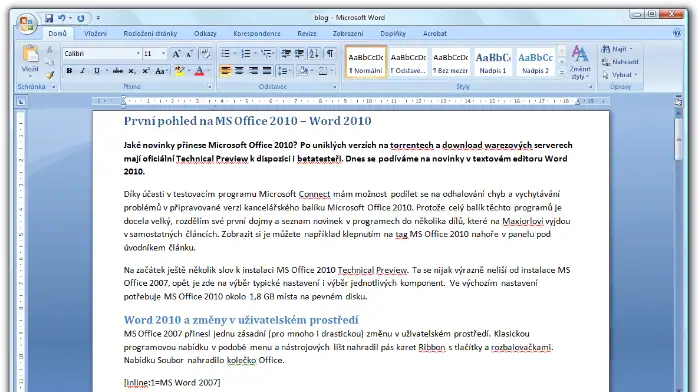Open the round Office button menu
The image size is (698, 392).
click(27, 24)
